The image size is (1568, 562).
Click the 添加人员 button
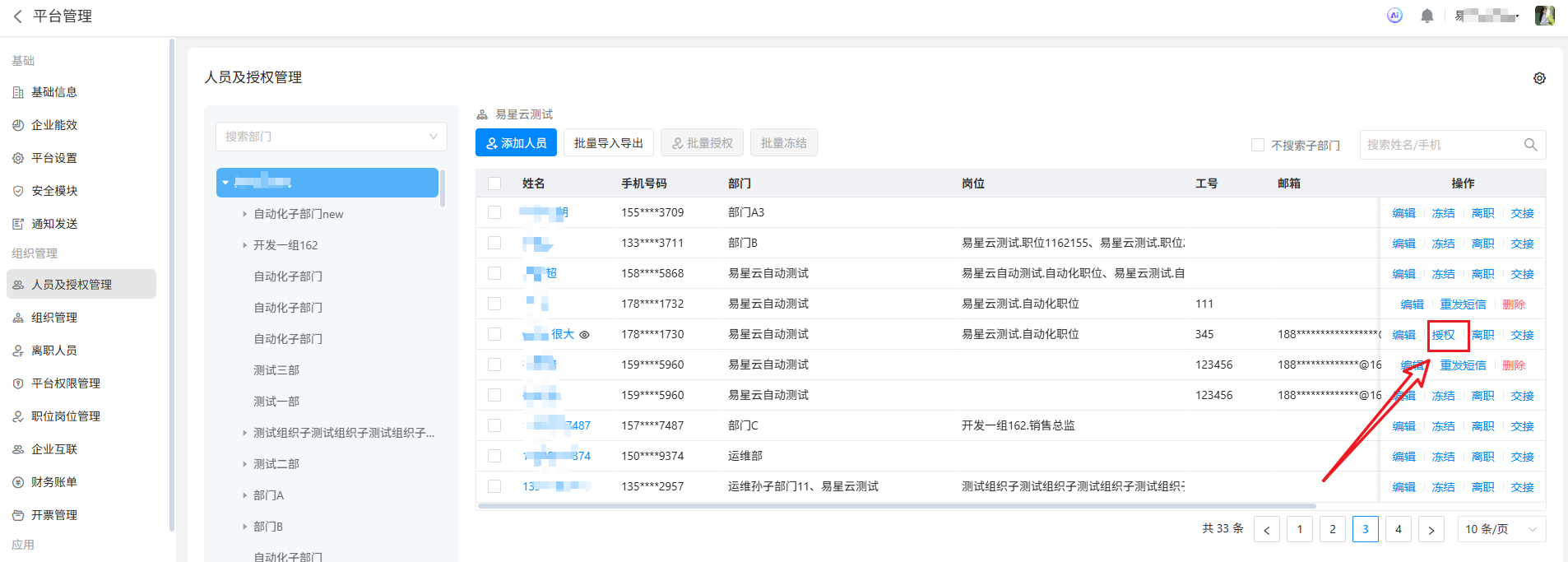click(x=516, y=143)
